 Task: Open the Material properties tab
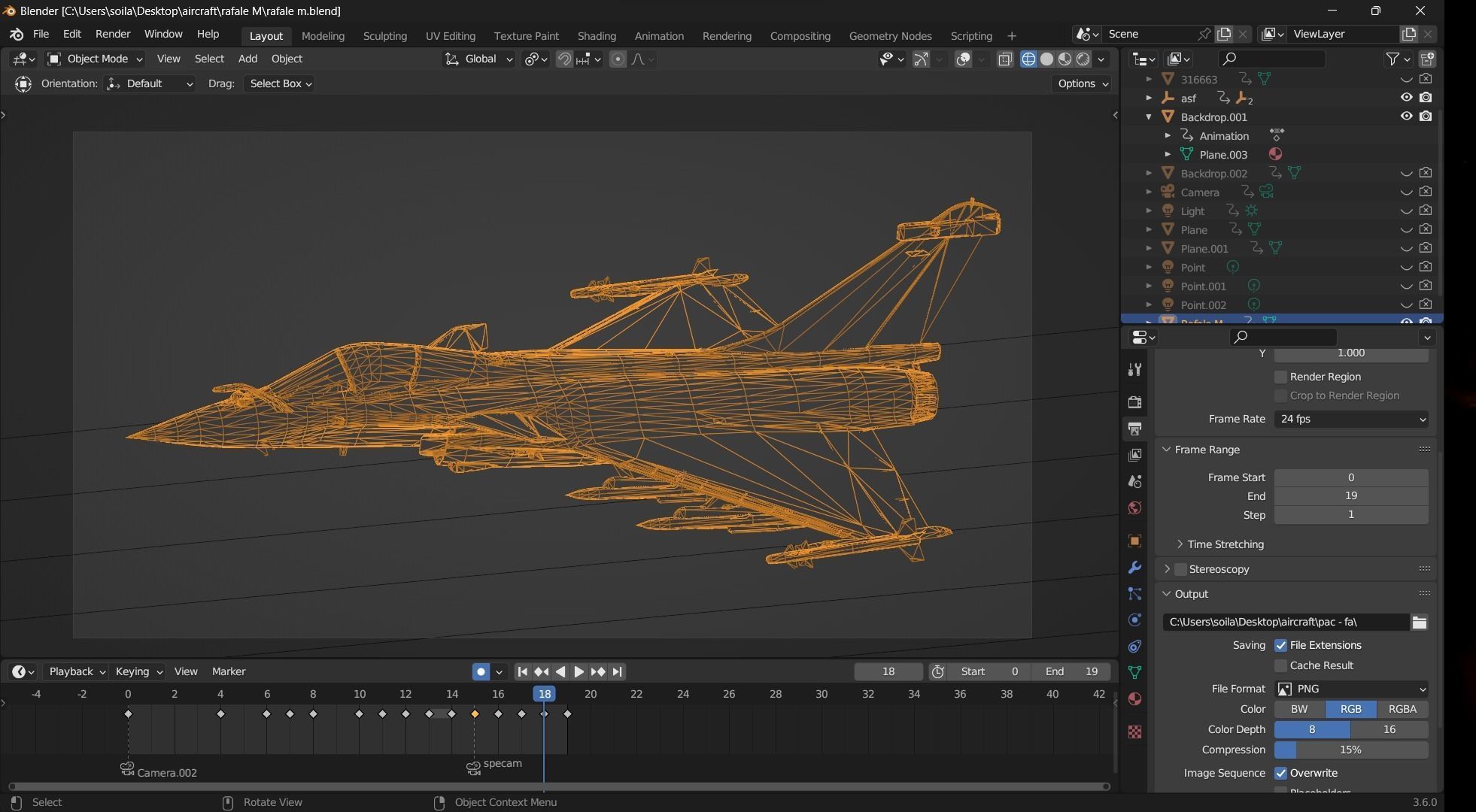click(x=1134, y=699)
